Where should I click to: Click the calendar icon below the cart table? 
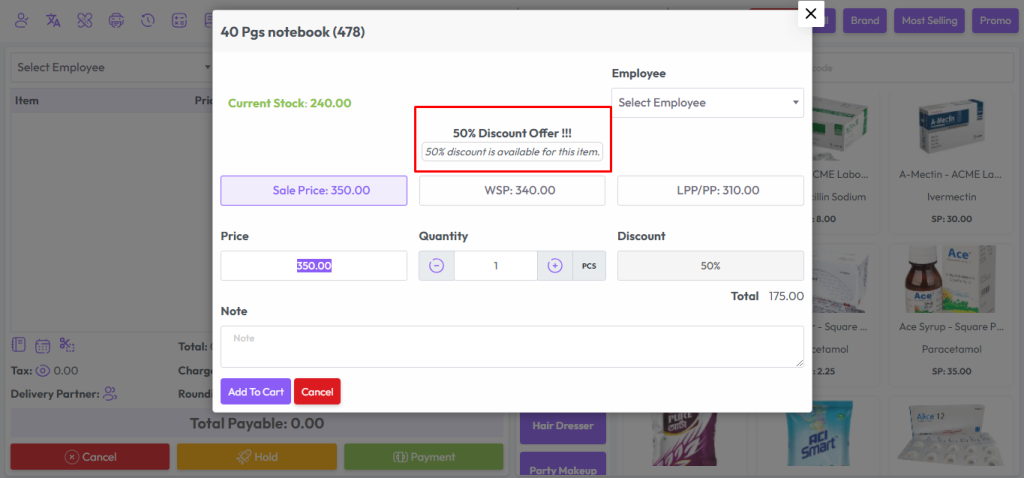(42, 346)
